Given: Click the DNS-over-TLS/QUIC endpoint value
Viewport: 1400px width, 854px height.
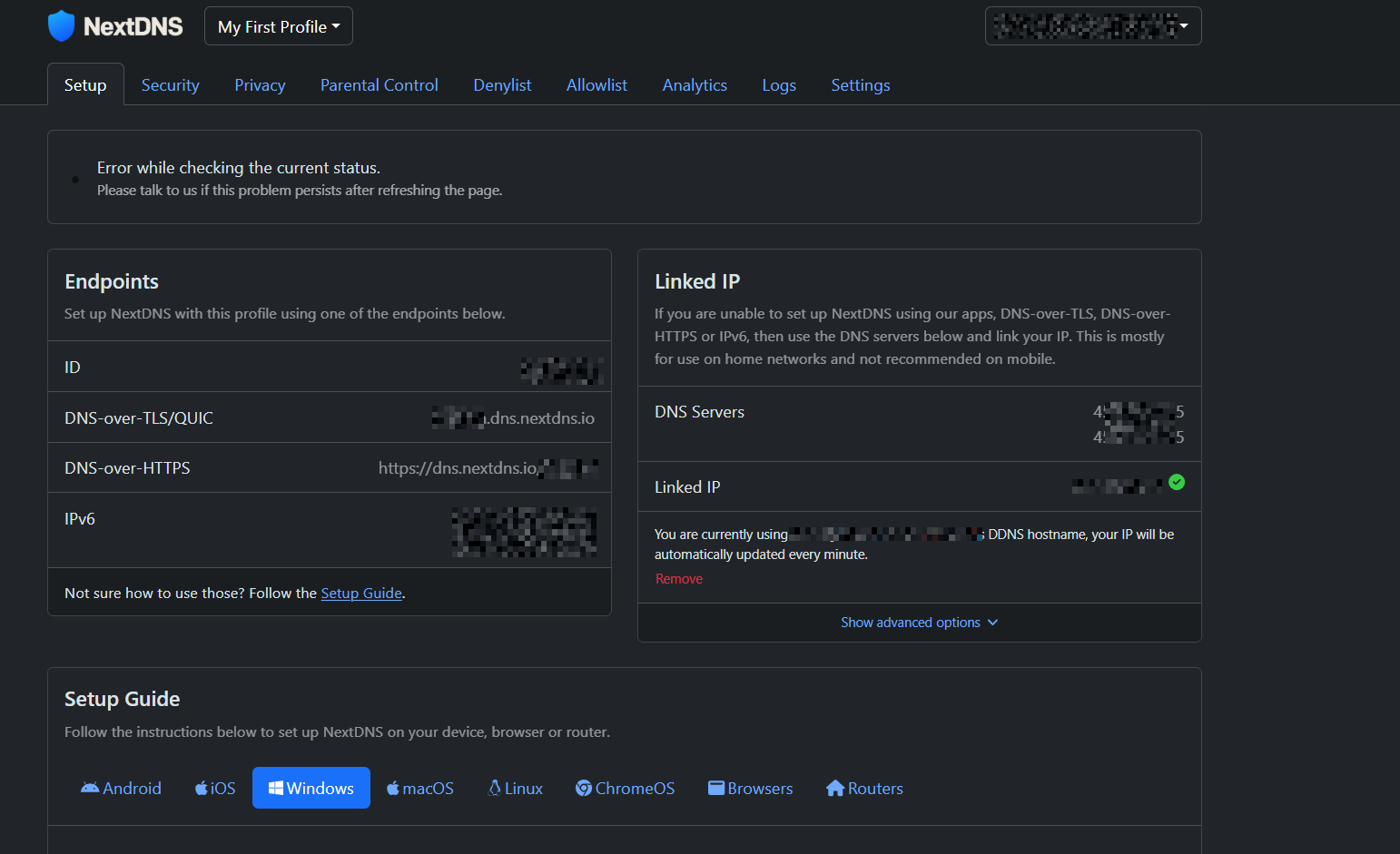Looking at the screenshot, I should (514, 418).
